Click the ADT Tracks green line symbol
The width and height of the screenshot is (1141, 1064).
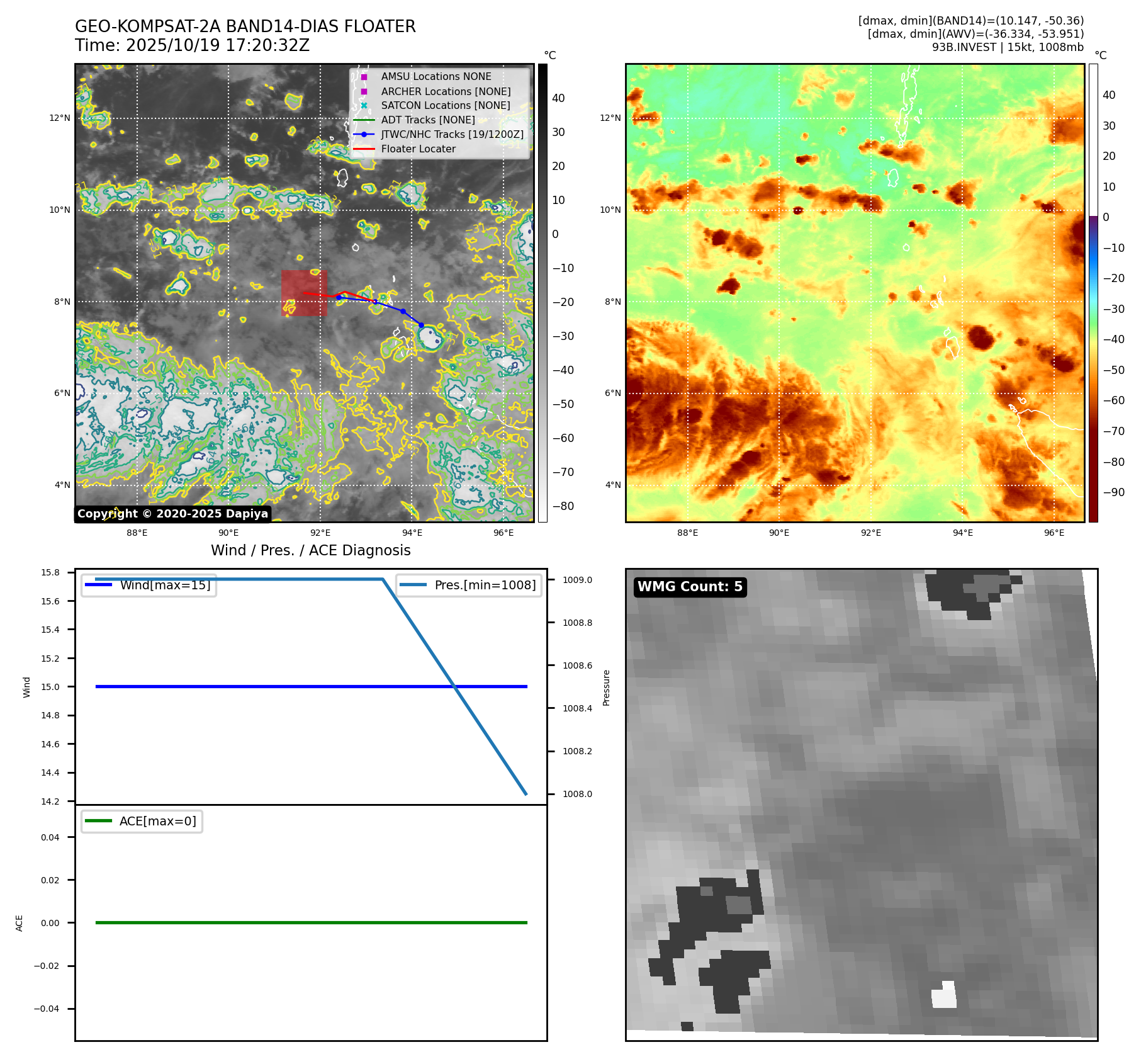point(364,120)
